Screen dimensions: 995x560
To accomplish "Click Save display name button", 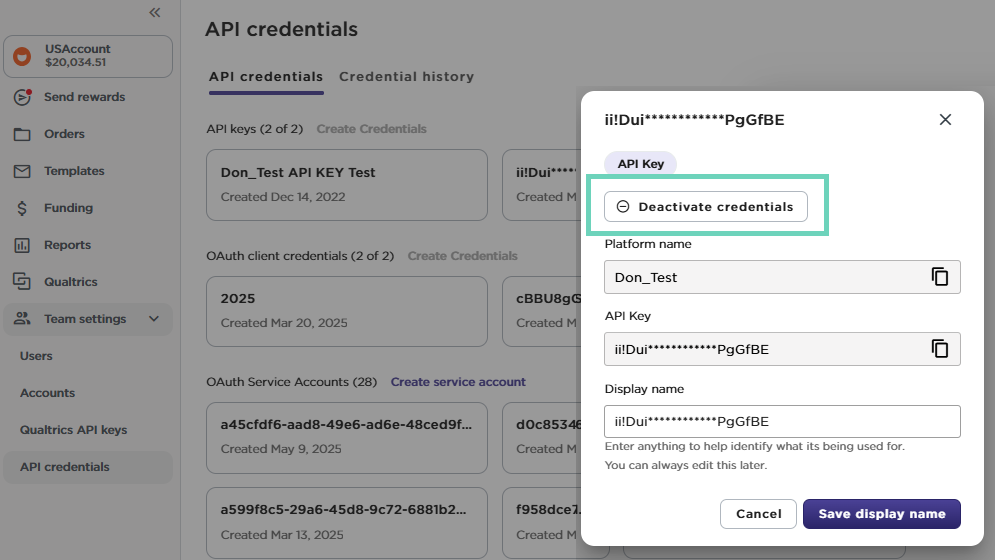I will (x=881, y=514).
